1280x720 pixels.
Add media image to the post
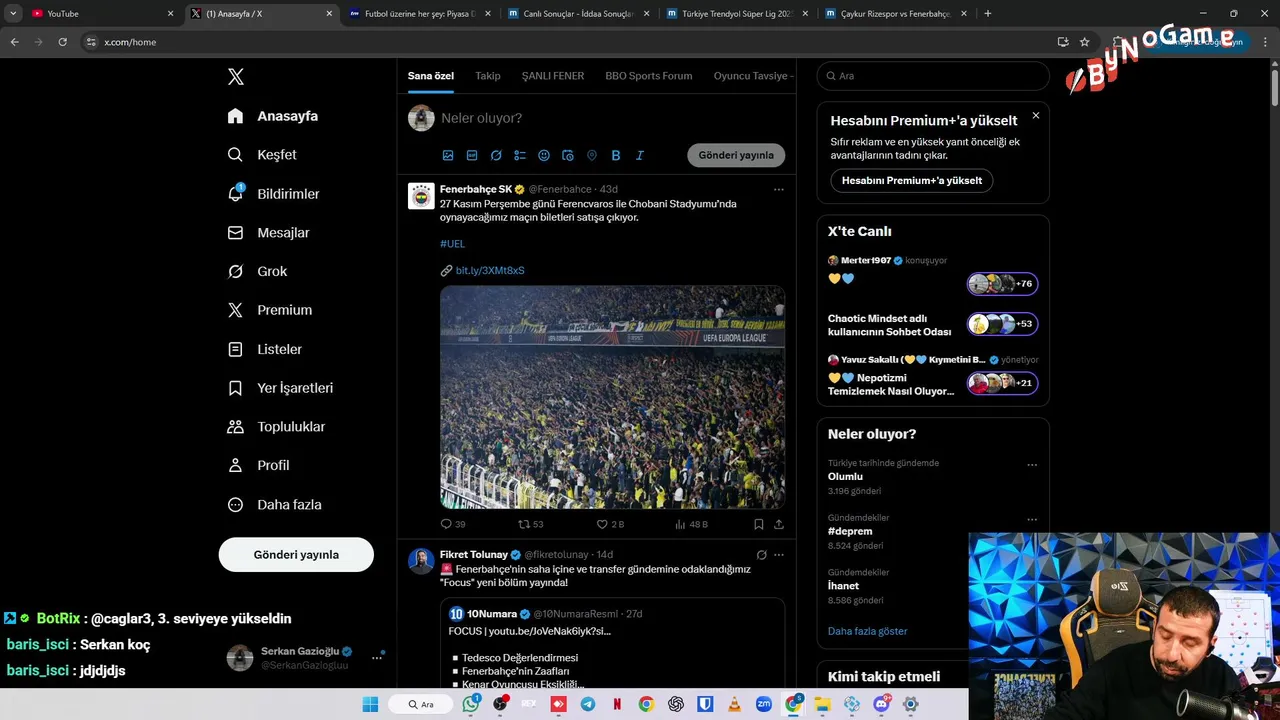[x=448, y=155]
